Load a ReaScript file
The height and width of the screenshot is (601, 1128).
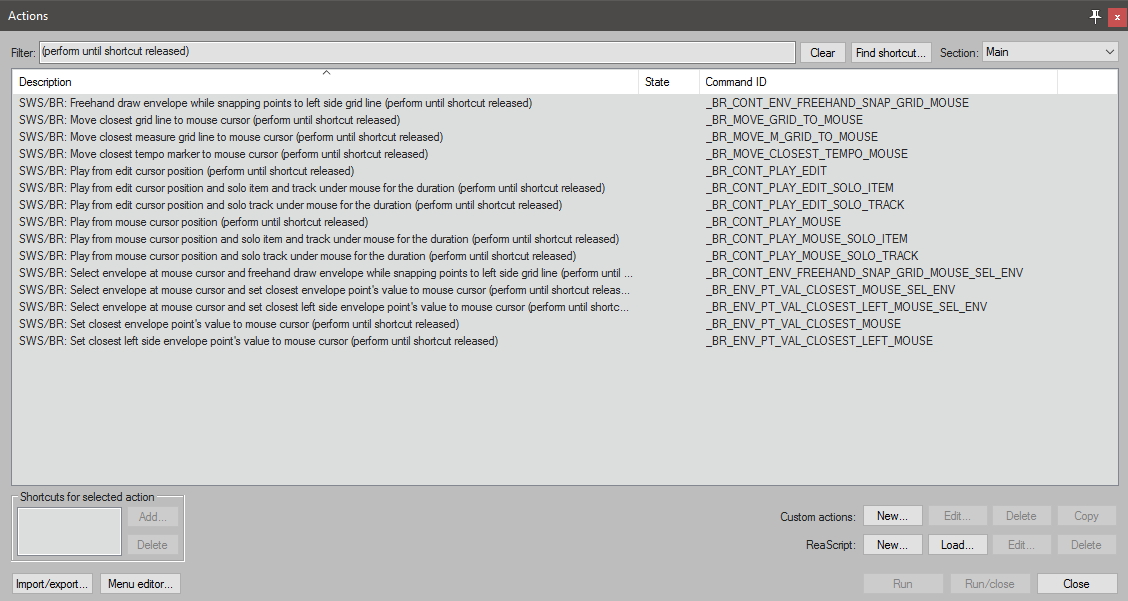pos(957,545)
